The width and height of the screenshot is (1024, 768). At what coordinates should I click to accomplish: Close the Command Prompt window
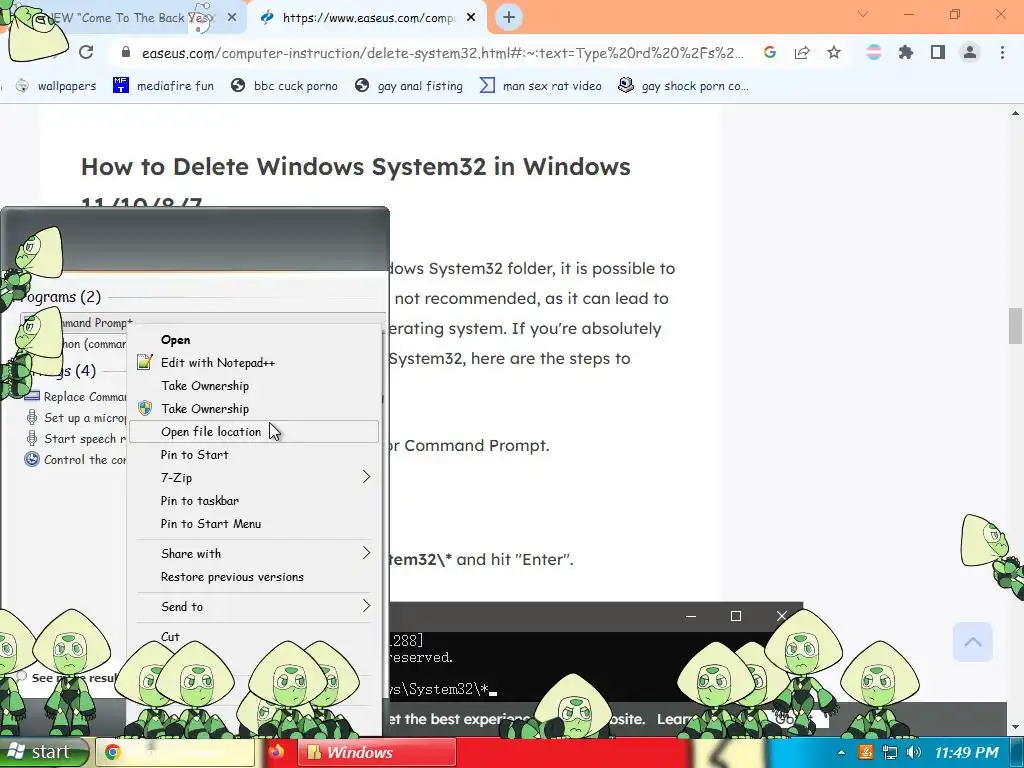point(782,616)
